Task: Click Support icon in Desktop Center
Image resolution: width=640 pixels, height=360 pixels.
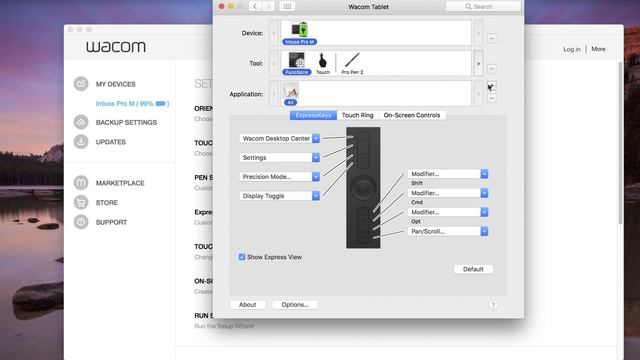Action: pyautogui.click(x=81, y=222)
